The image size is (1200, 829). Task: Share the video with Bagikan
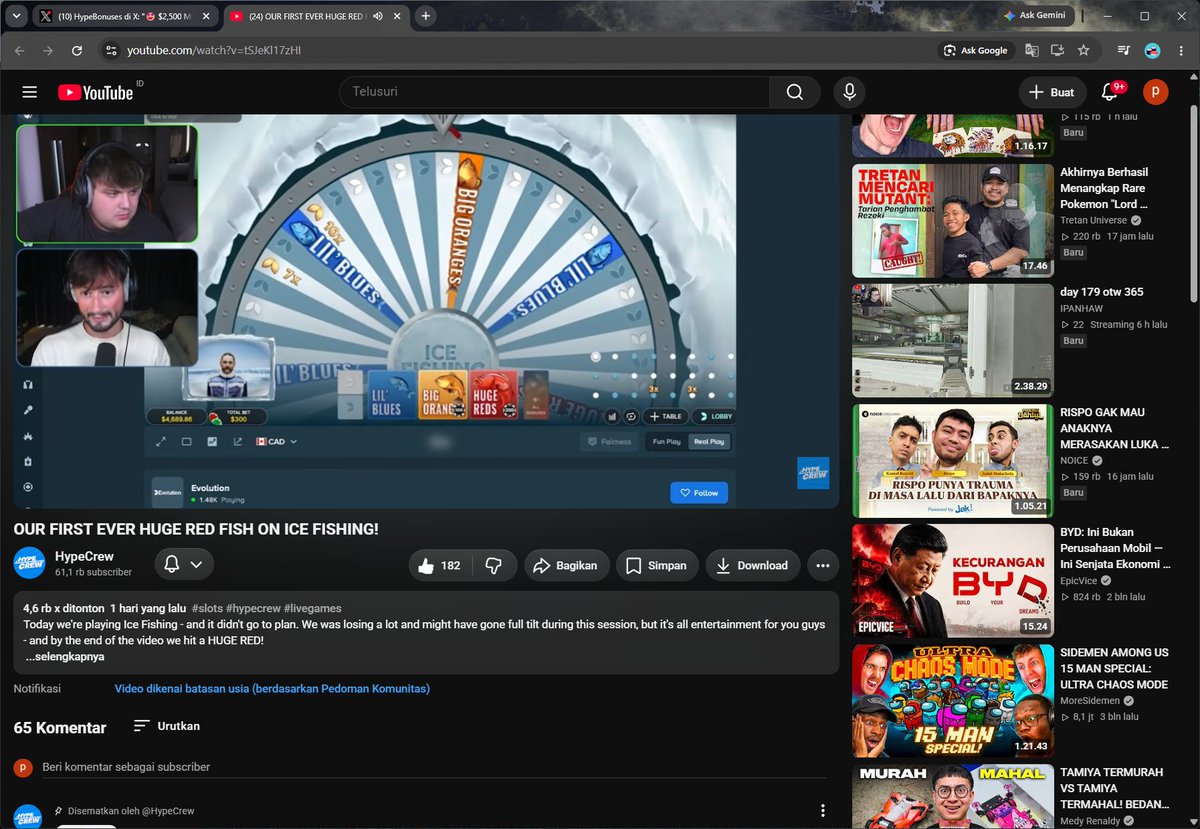566,565
